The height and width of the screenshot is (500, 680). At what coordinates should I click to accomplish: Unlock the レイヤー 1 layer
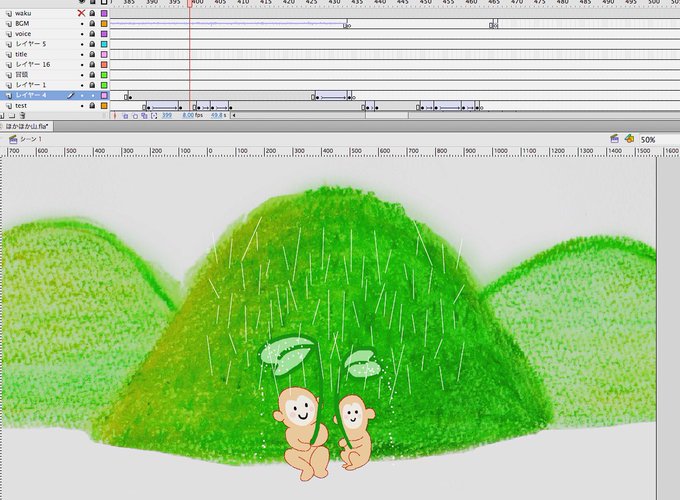(92, 85)
